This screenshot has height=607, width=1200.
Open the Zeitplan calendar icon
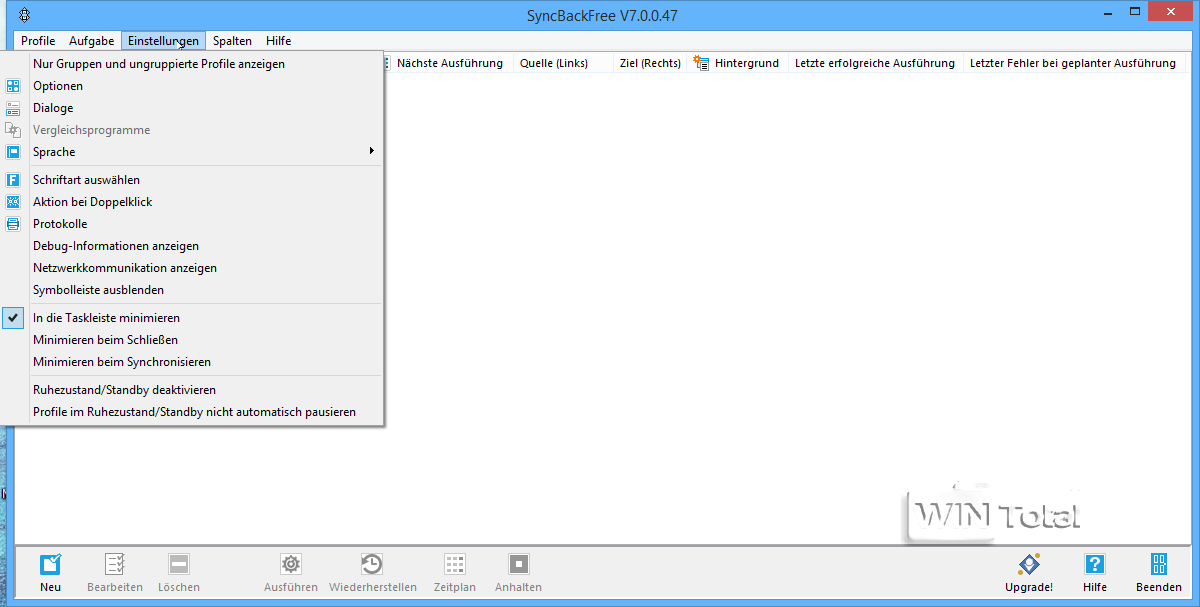[455, 564]
